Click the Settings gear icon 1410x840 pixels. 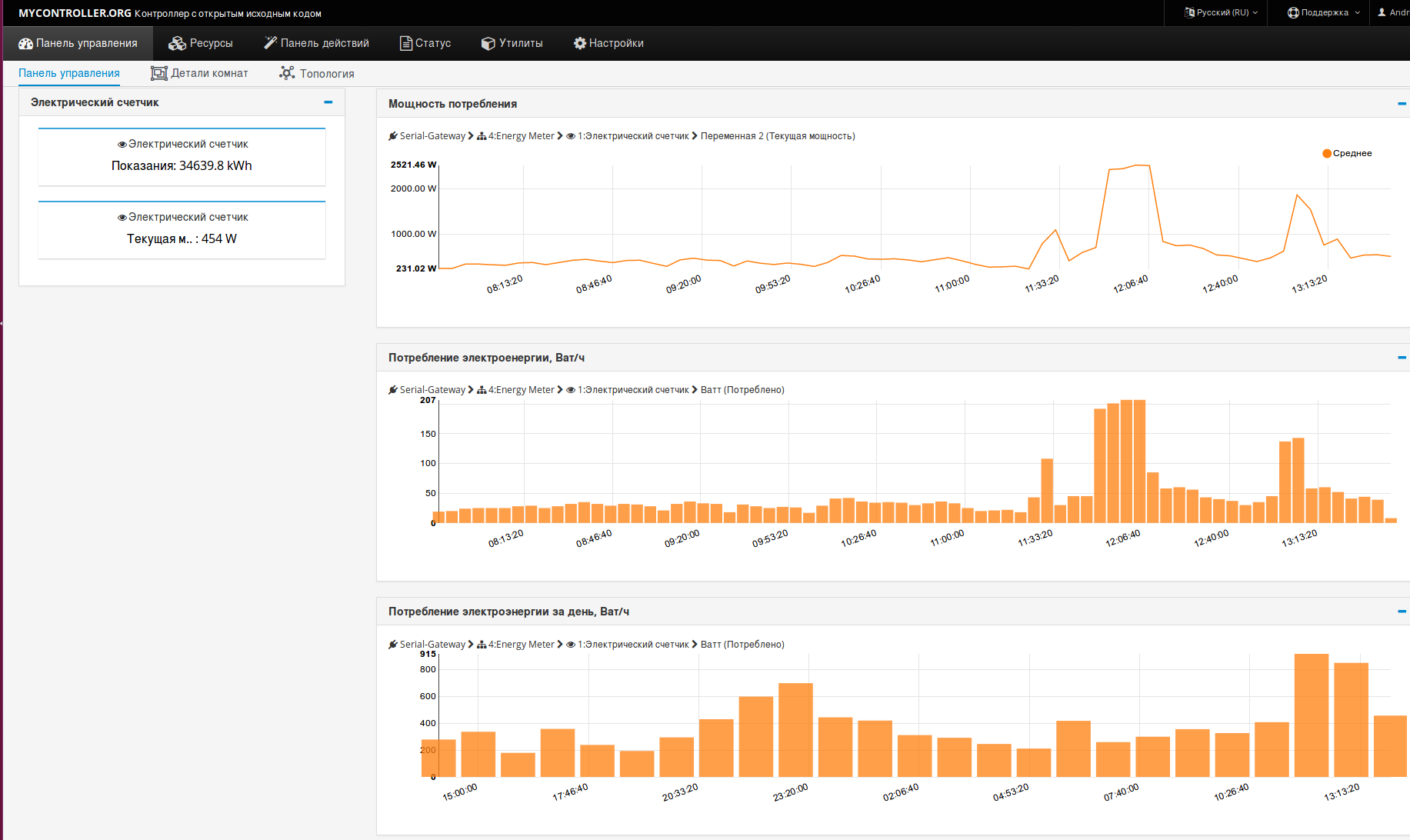(x=579, y=44)
